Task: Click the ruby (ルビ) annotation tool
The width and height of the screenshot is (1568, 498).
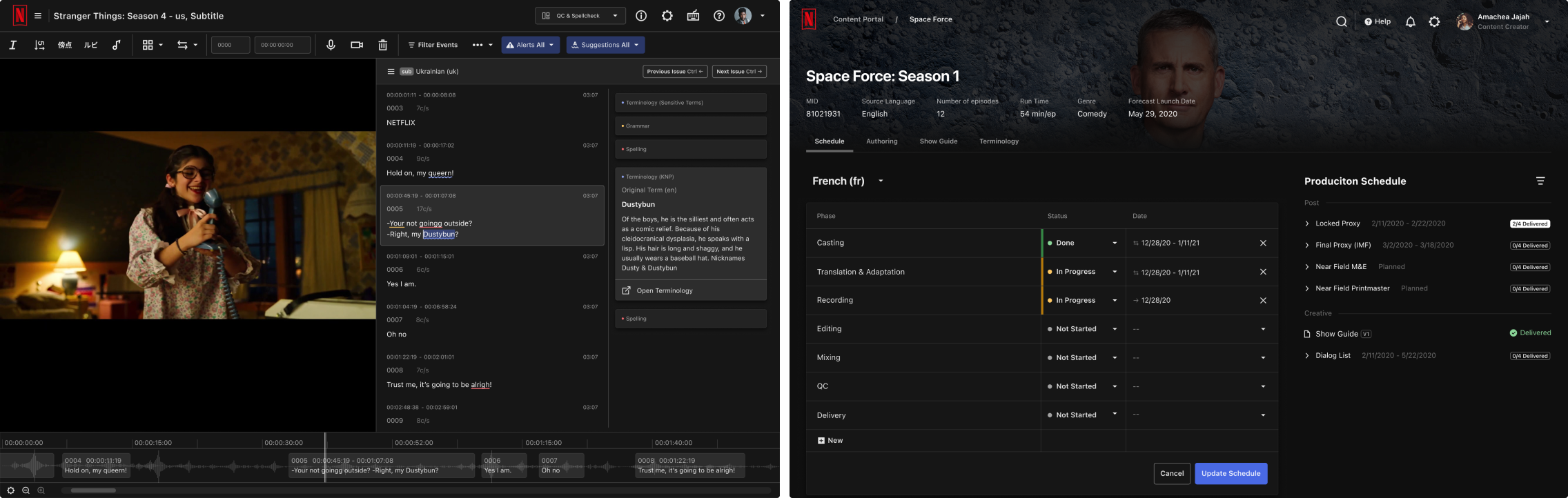Action: click(x=91, y=45)
